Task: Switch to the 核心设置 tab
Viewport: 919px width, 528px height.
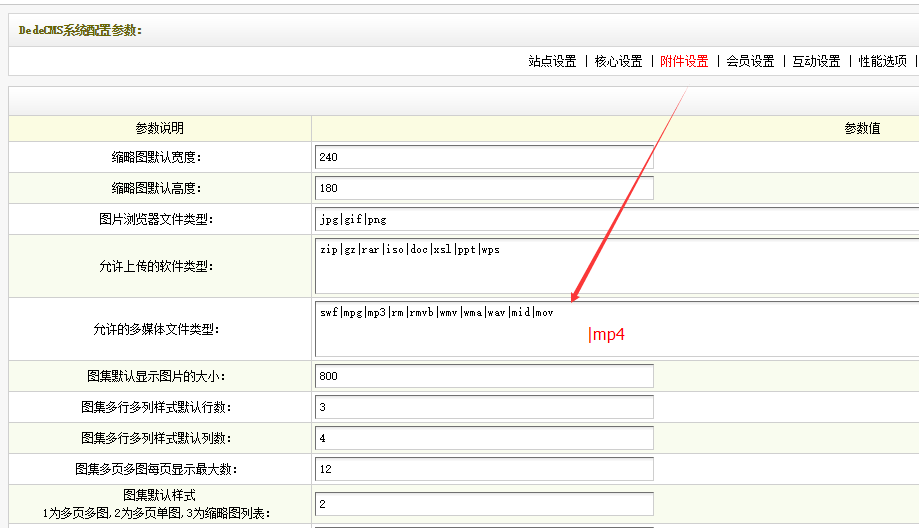Action: (x=618, y=61)
